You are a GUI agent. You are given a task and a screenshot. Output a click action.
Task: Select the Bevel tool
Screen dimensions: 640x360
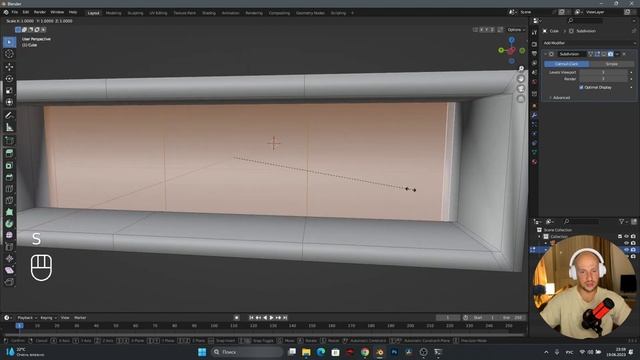coord(9,177)
